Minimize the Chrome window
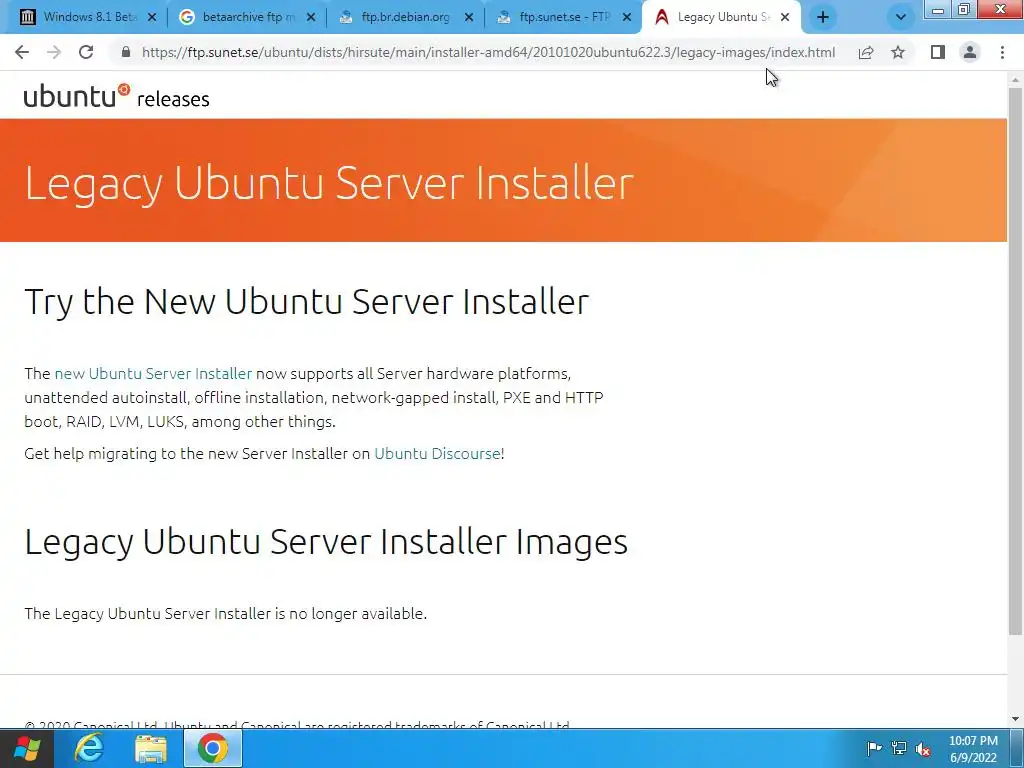1024x768 pixels. [938, 10]
